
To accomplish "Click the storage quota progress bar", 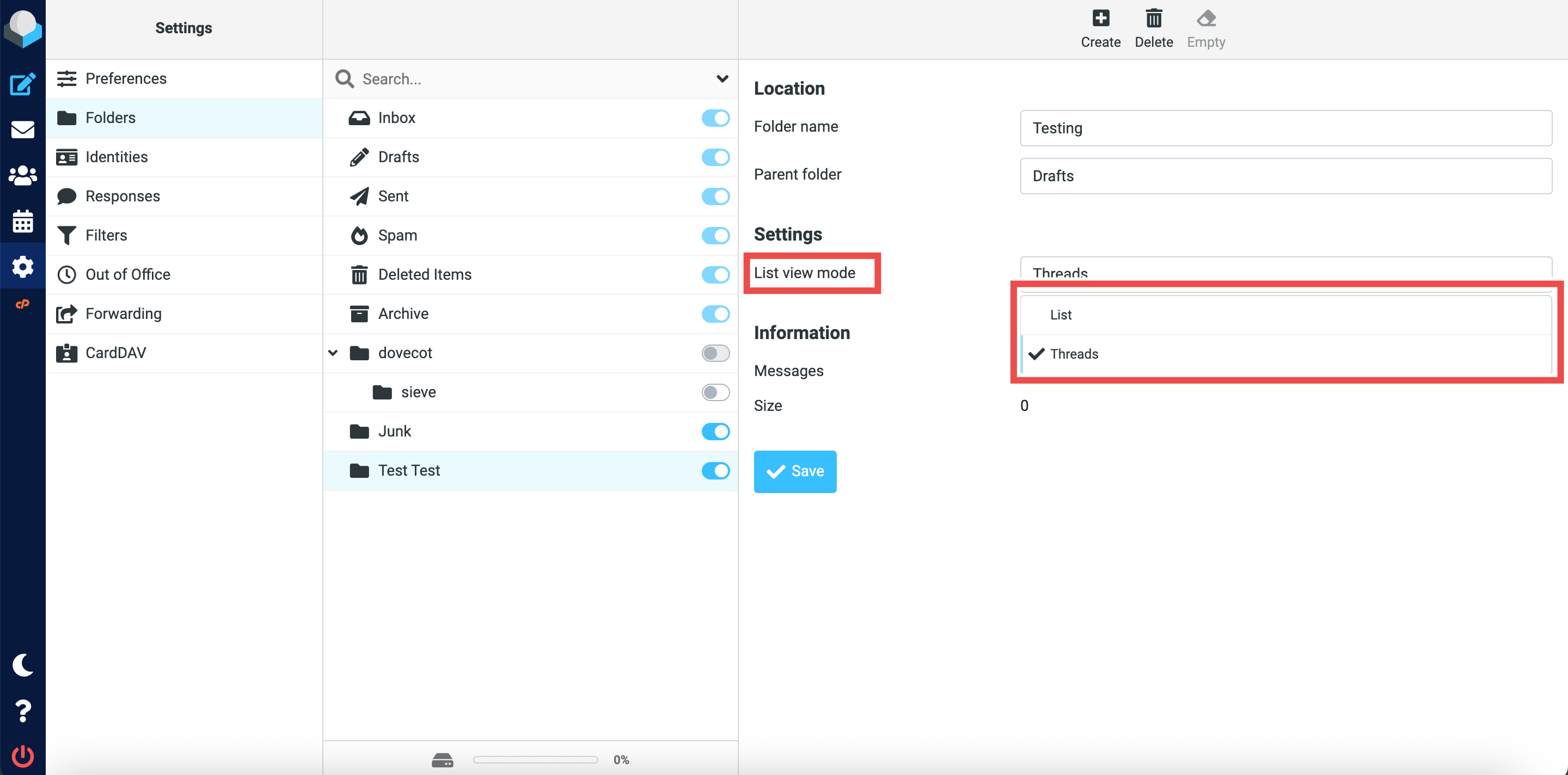I will click(535, 759).
